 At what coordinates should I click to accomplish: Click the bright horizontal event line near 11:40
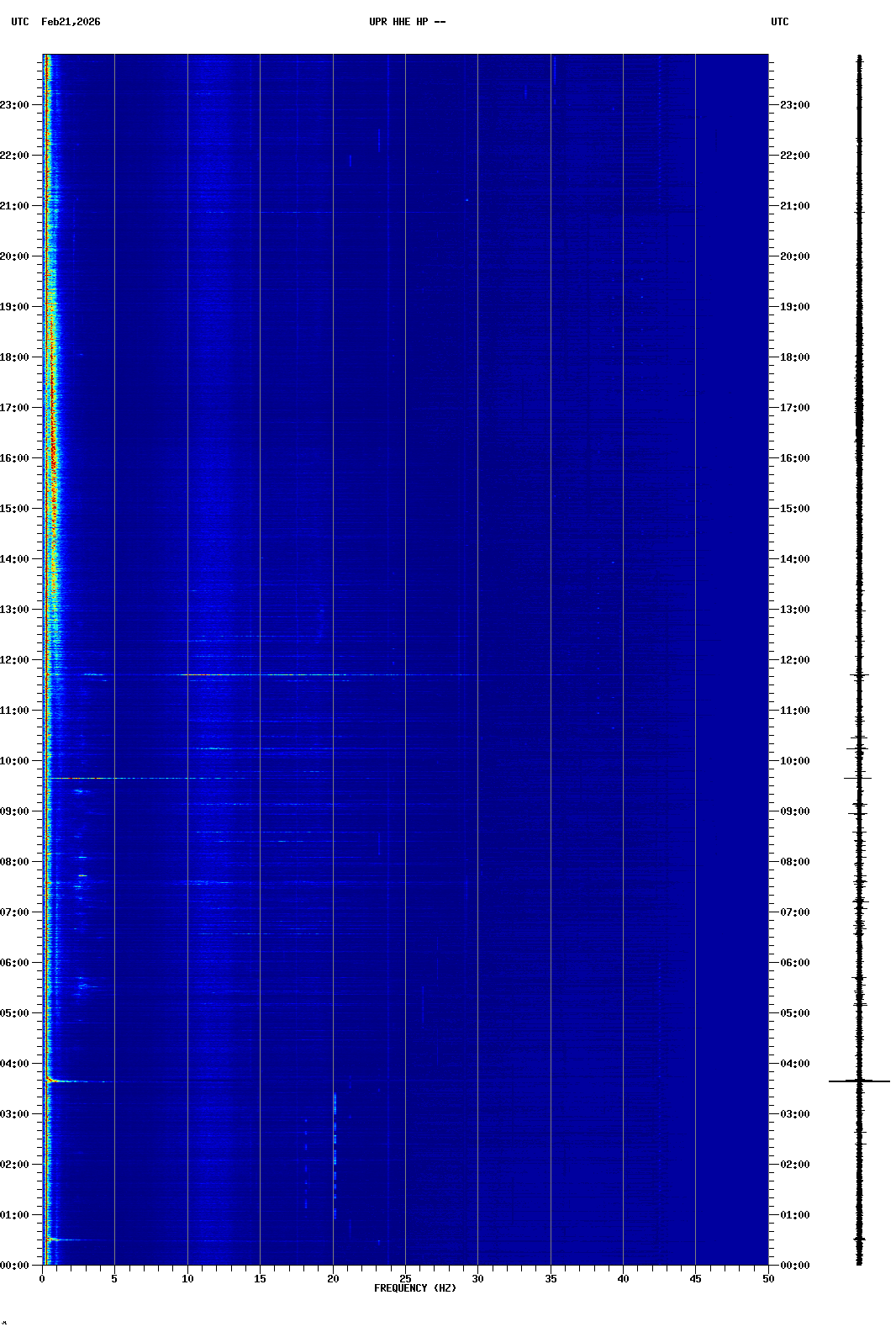[252, 674]
